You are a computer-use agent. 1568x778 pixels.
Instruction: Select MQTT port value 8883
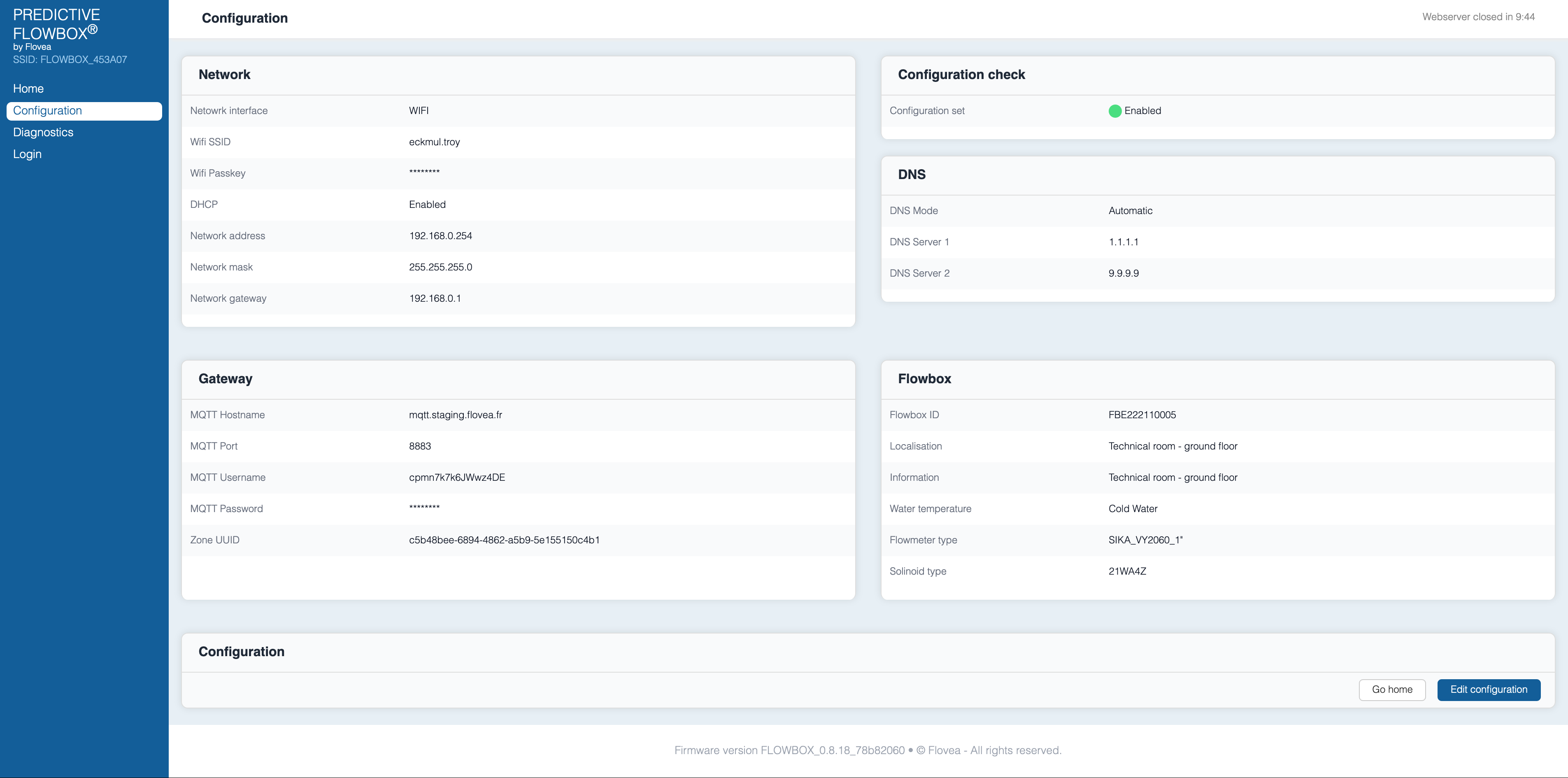click(x=420, y=446)
